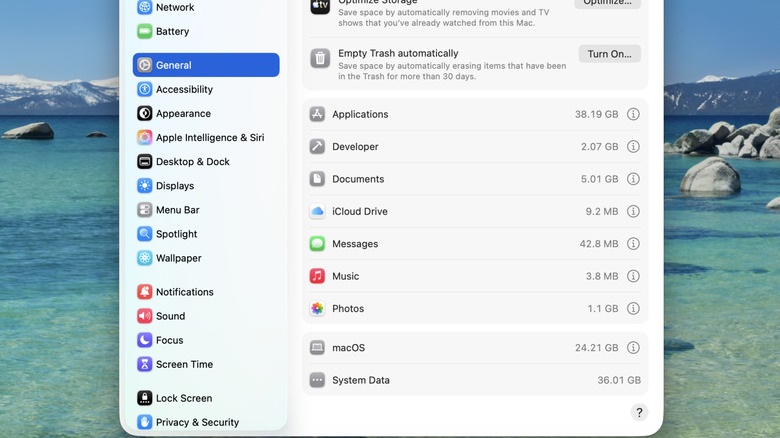
Task: Click the 3.8 MB Music size
Action: click(602, 276)
